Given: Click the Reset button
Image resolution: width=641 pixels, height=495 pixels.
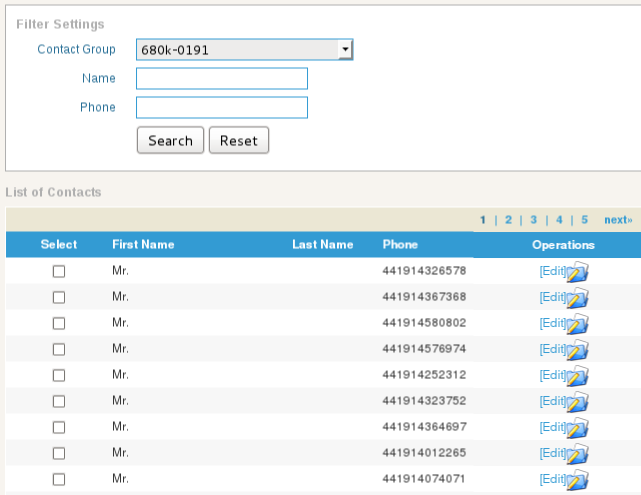Looking at the screenshot, I should pyautogui.click(x=239, y=140).
